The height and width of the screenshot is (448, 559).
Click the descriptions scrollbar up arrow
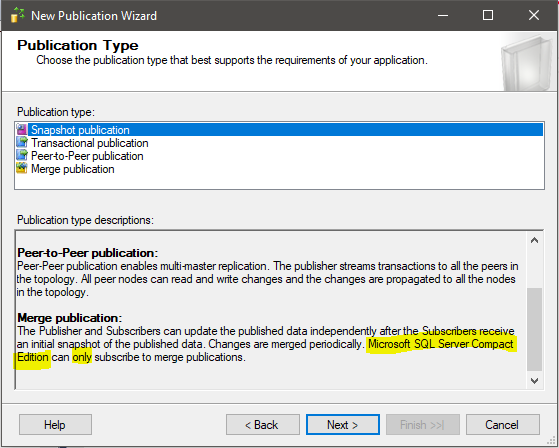(534, 241)
